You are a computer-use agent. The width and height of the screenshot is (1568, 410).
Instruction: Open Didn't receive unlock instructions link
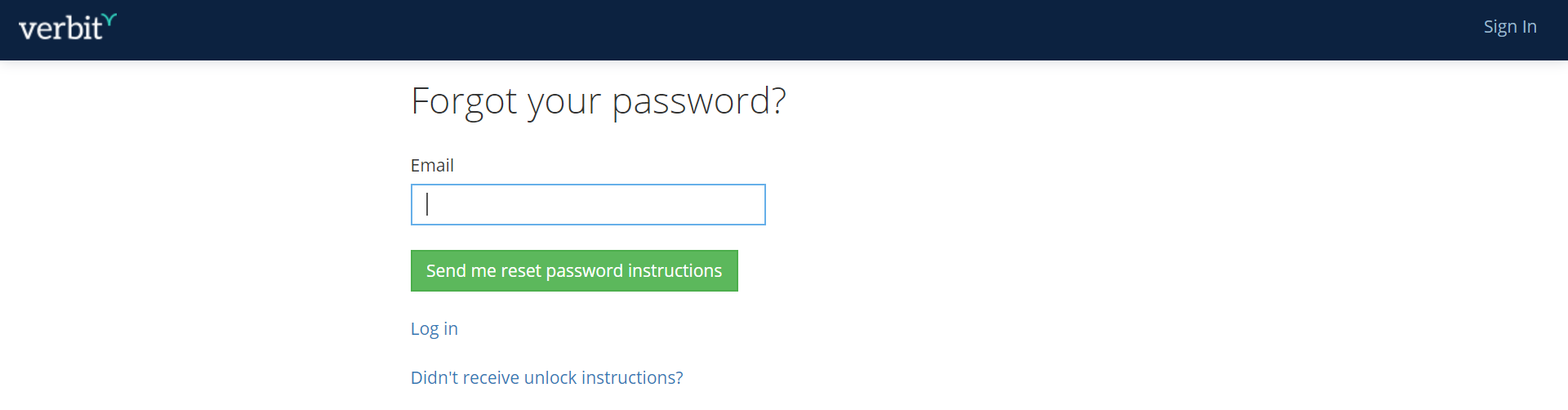[546, 377]
